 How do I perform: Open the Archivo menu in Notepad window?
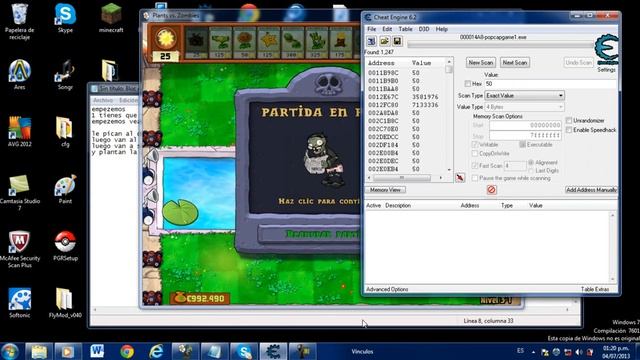point(103,100)
